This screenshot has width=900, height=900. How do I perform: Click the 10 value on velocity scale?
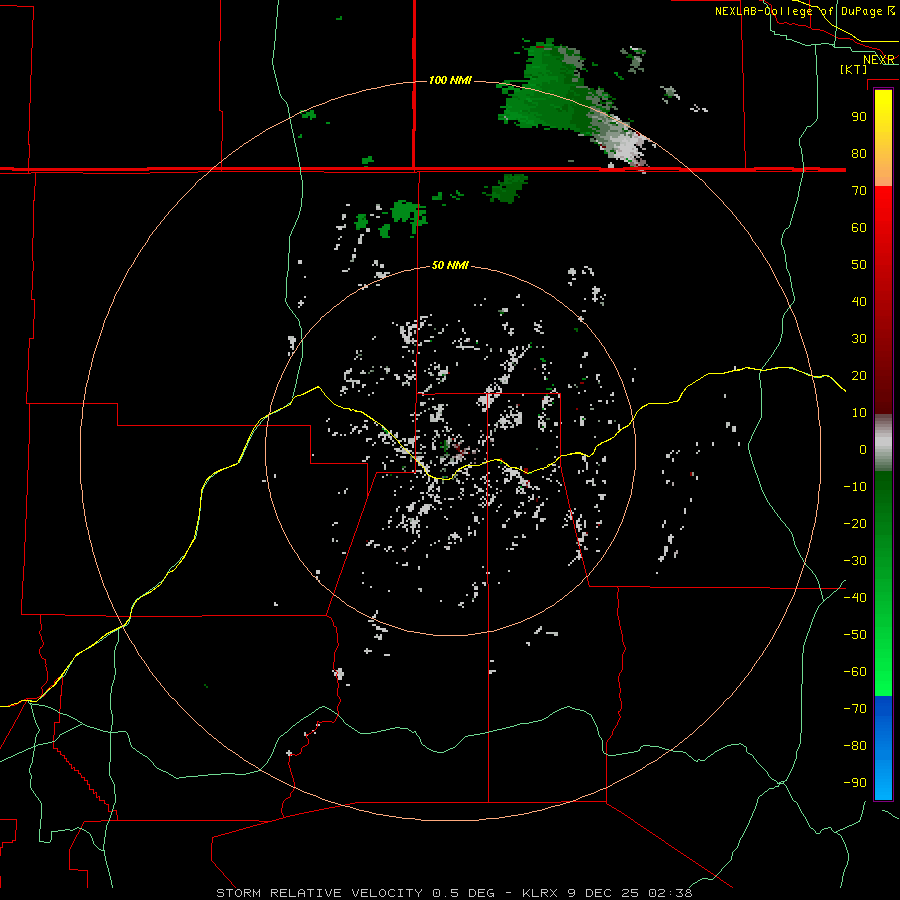pos(859,413)
